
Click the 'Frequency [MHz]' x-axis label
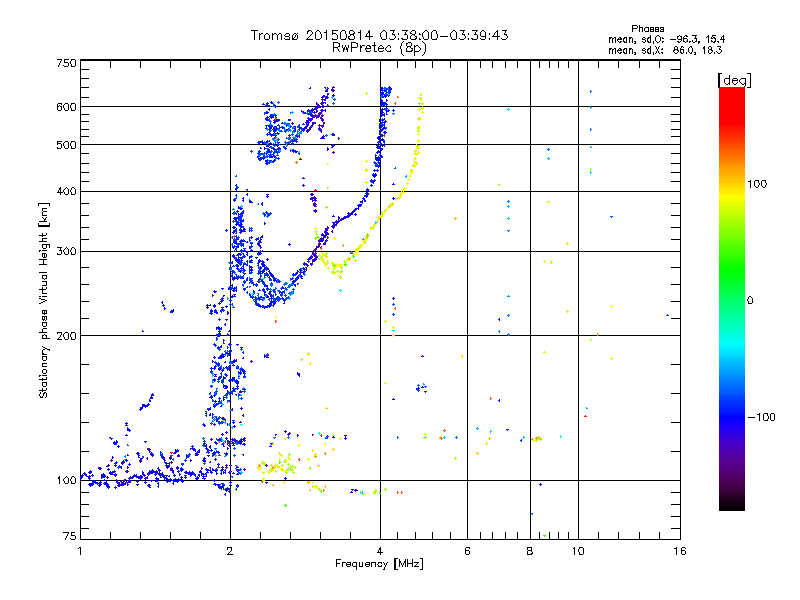379,564
